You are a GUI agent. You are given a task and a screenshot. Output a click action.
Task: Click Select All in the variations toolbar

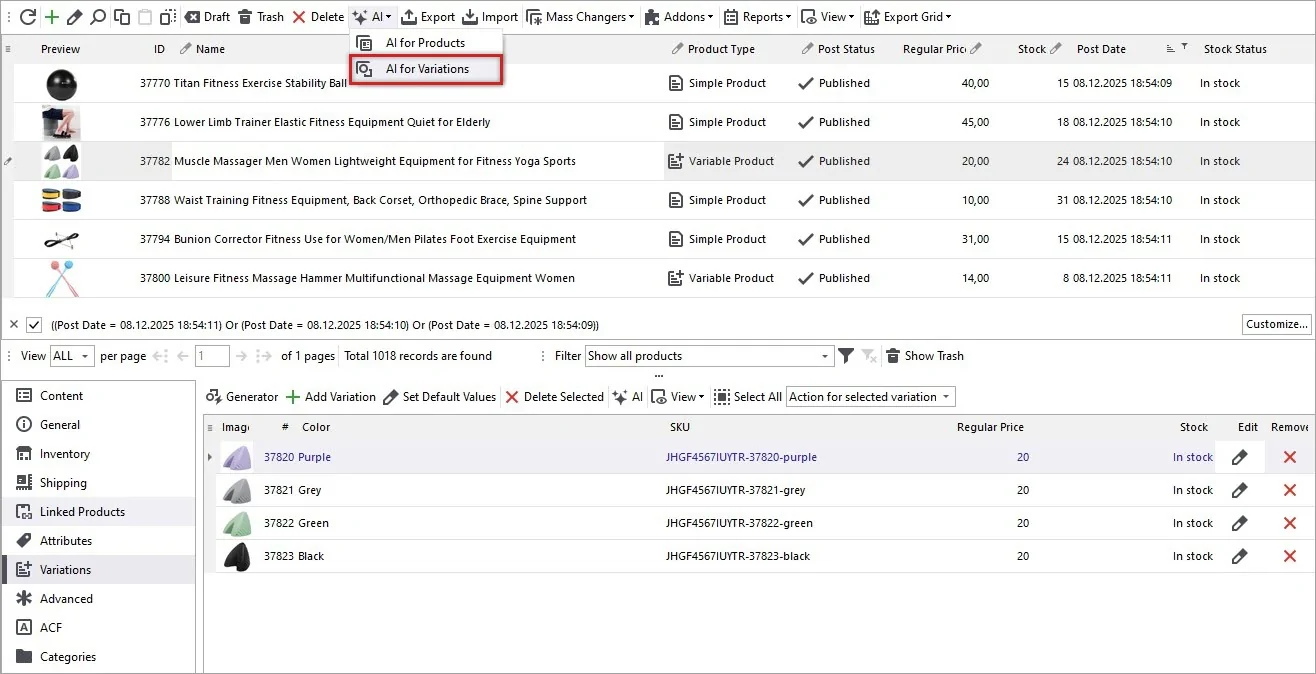pyautogui.click(x=748, y=396)
